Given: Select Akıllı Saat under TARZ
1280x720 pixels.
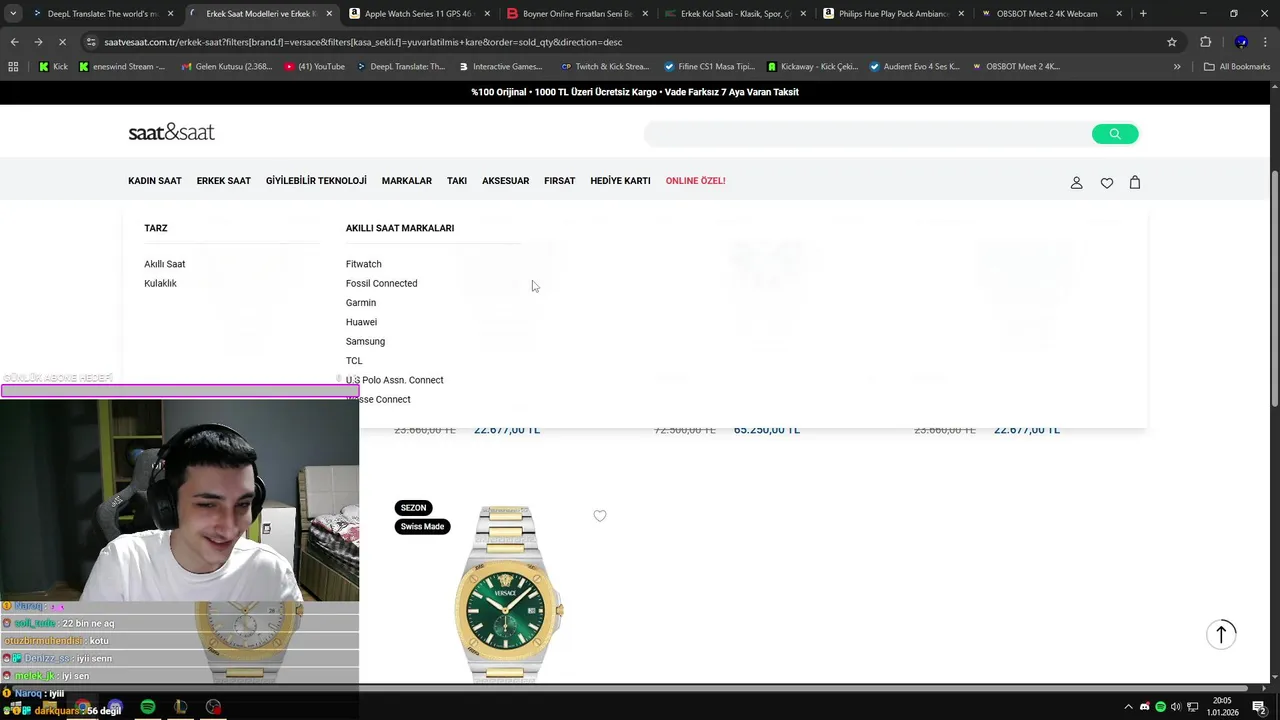Looking at the screenshot, I should tap(165, 264).
